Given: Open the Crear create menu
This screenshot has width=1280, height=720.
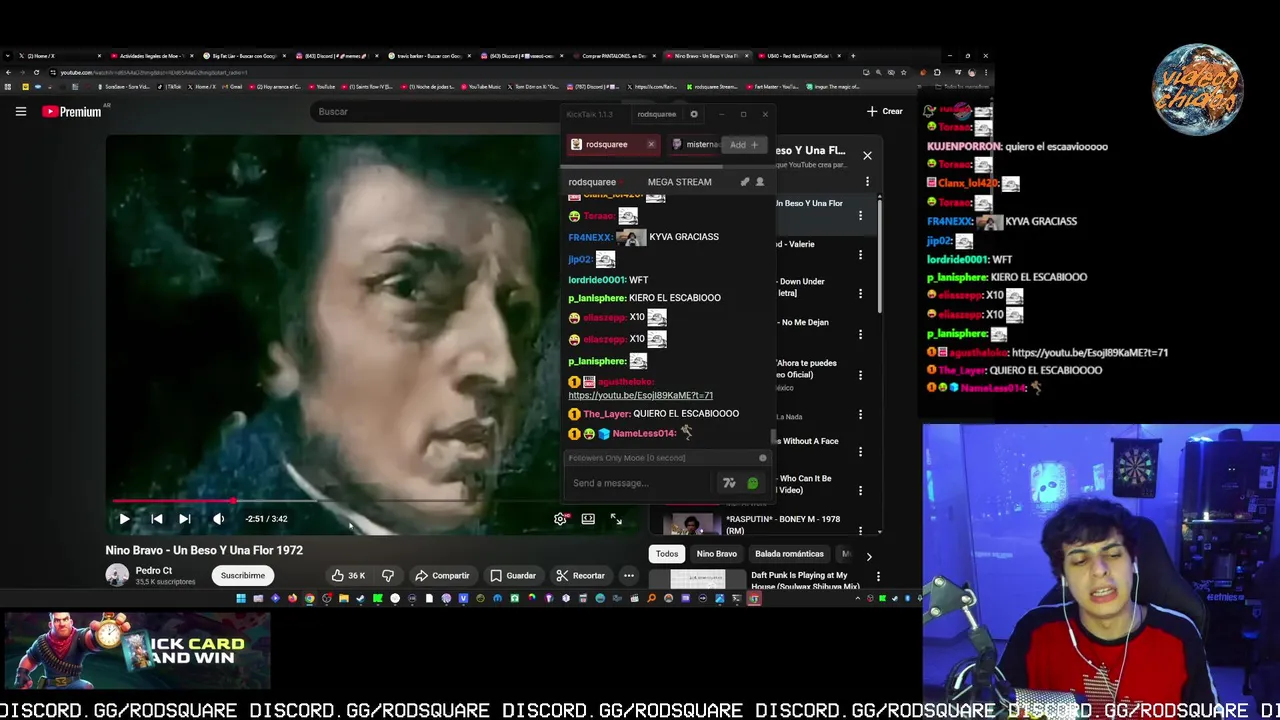Looking at the screenshot, I should 885,111.
